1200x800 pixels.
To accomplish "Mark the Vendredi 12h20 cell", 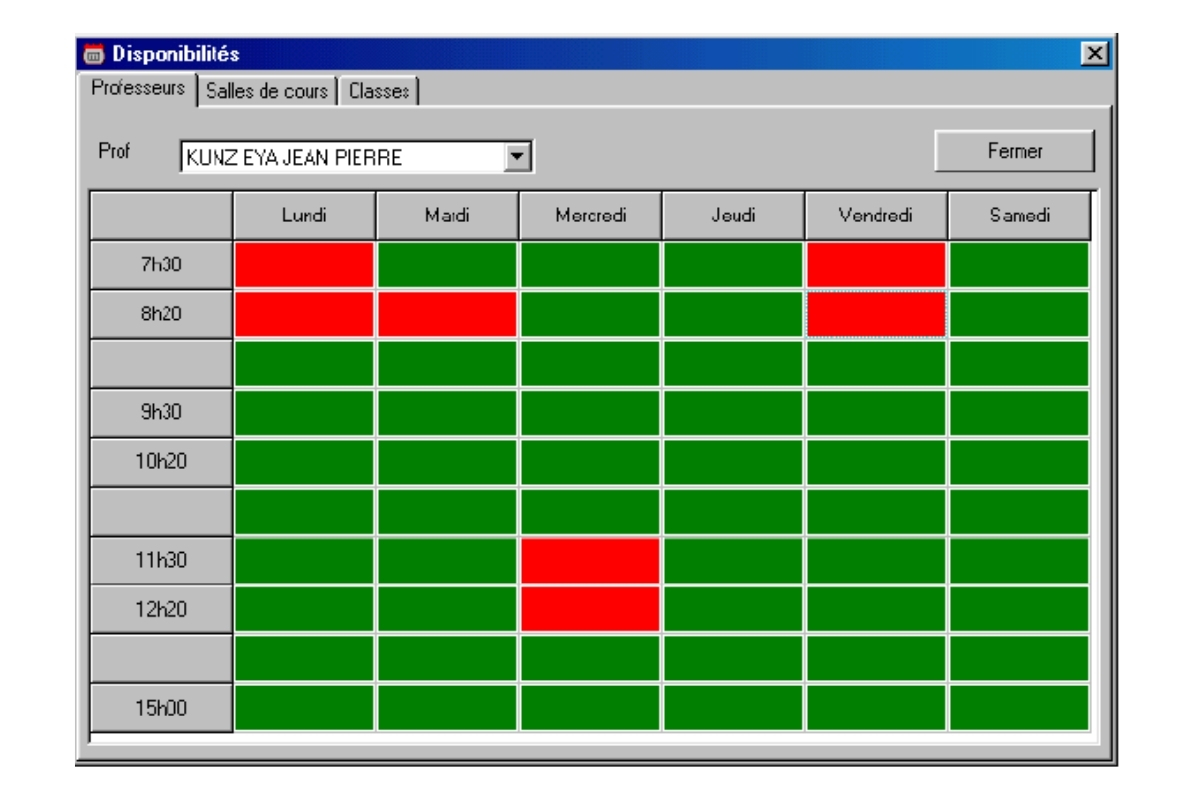I will pos(876,608).
